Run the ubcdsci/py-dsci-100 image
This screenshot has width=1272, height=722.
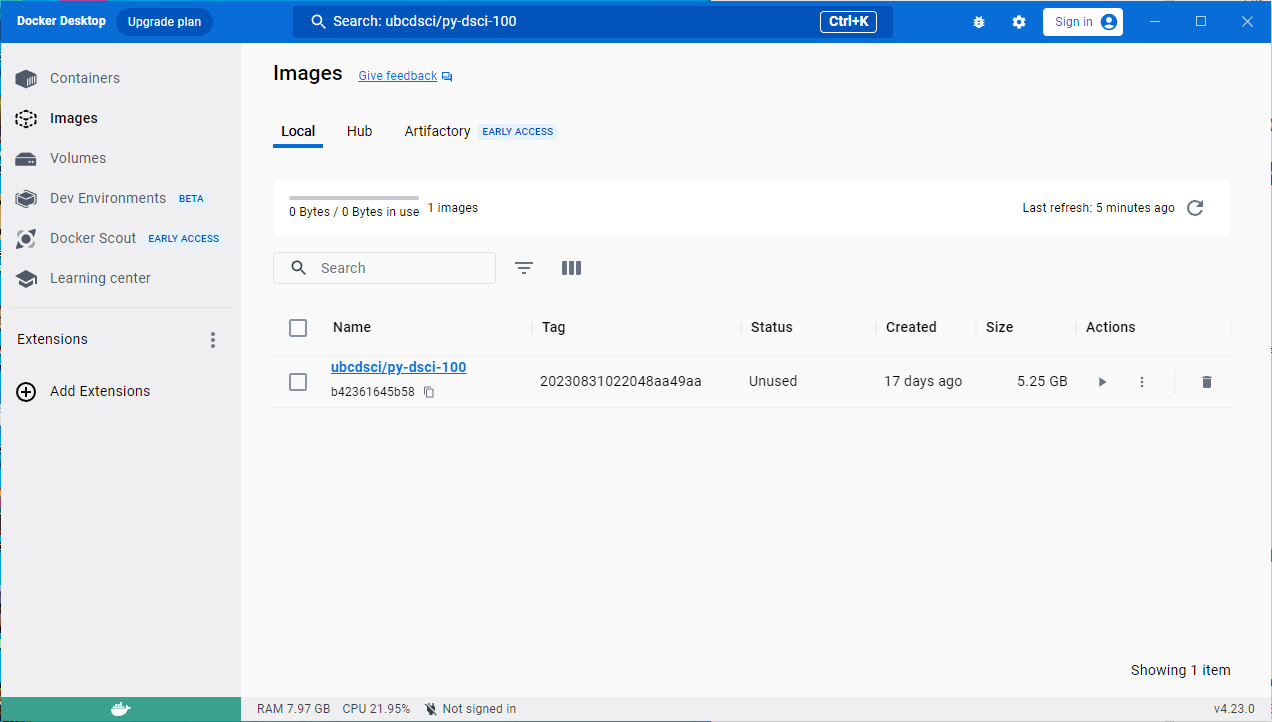click(1102, 382)
